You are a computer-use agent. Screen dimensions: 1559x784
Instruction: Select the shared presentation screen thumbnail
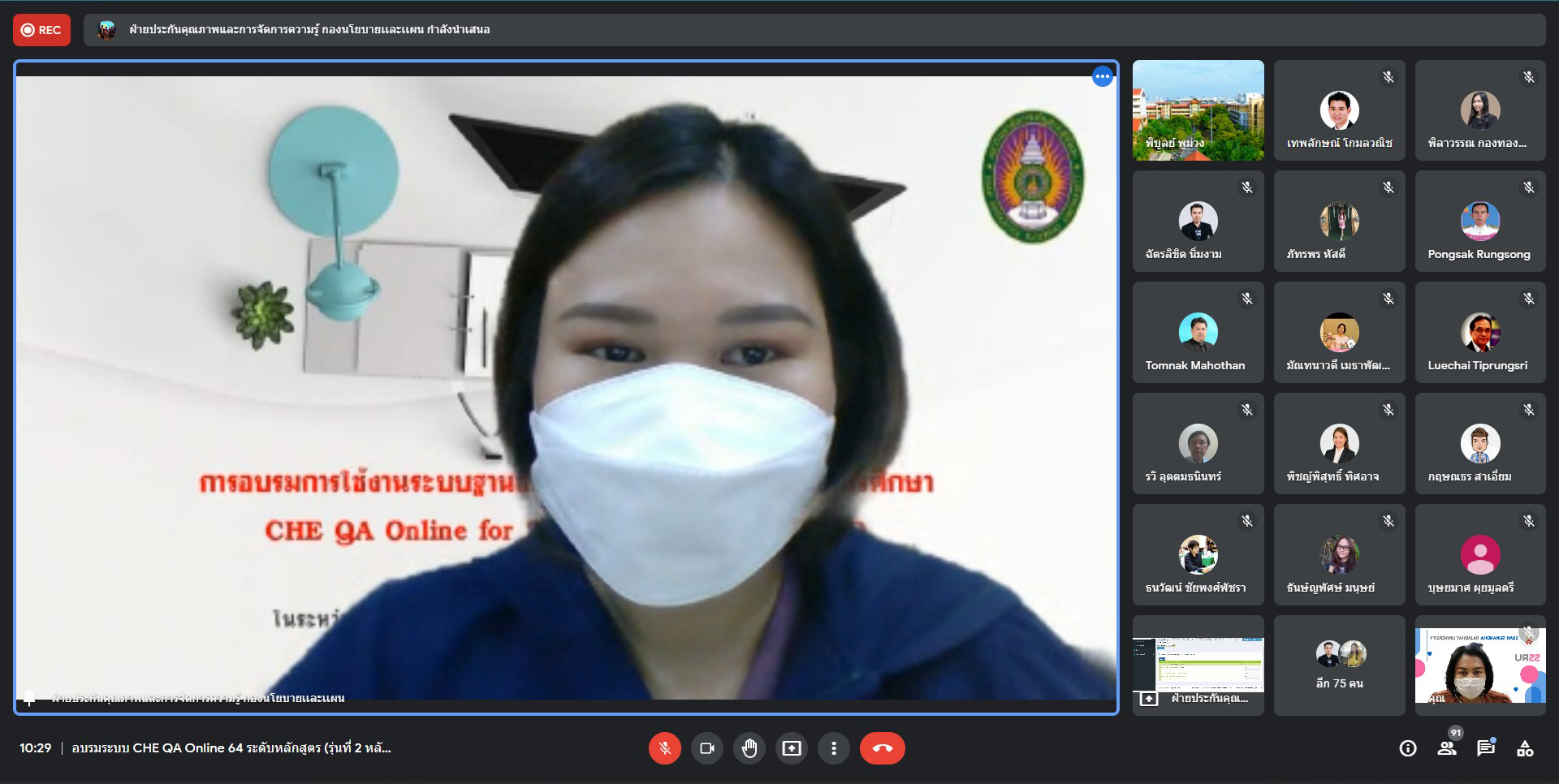1198,664
